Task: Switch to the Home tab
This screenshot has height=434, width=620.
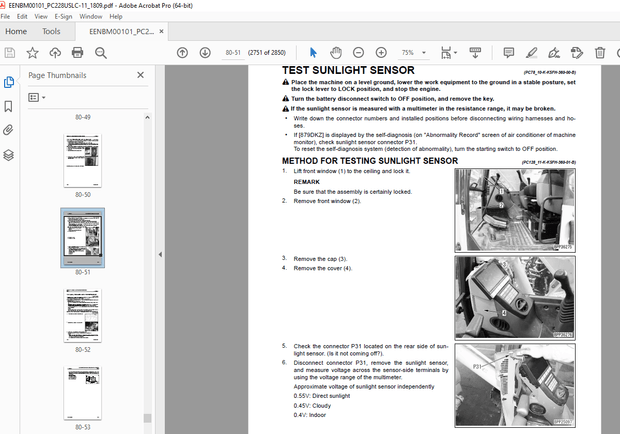Action: click(x=16, y=31)
